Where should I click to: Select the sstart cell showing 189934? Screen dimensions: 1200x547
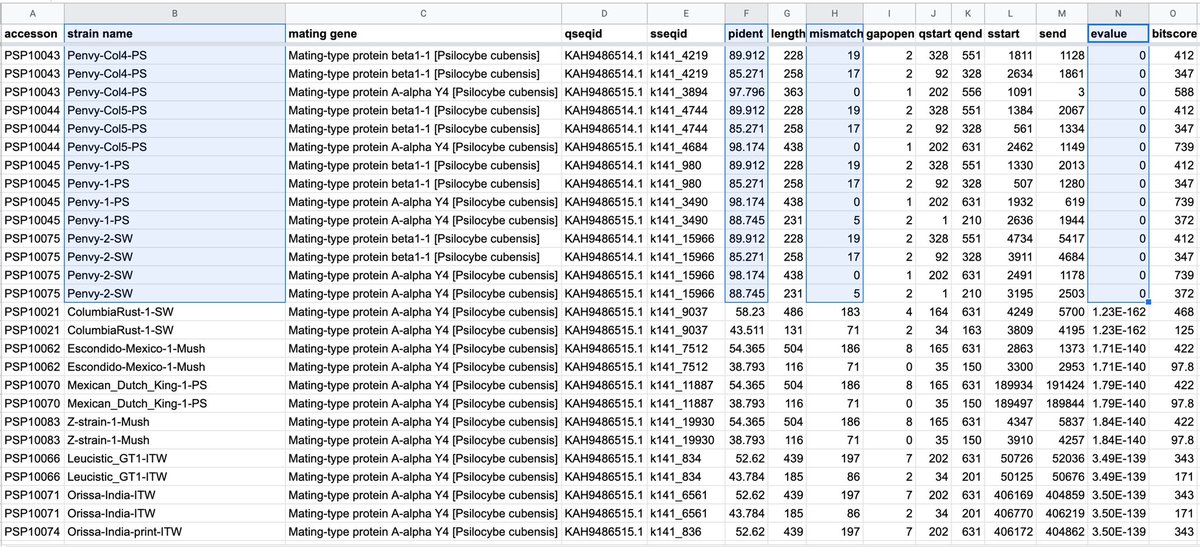1010,385
